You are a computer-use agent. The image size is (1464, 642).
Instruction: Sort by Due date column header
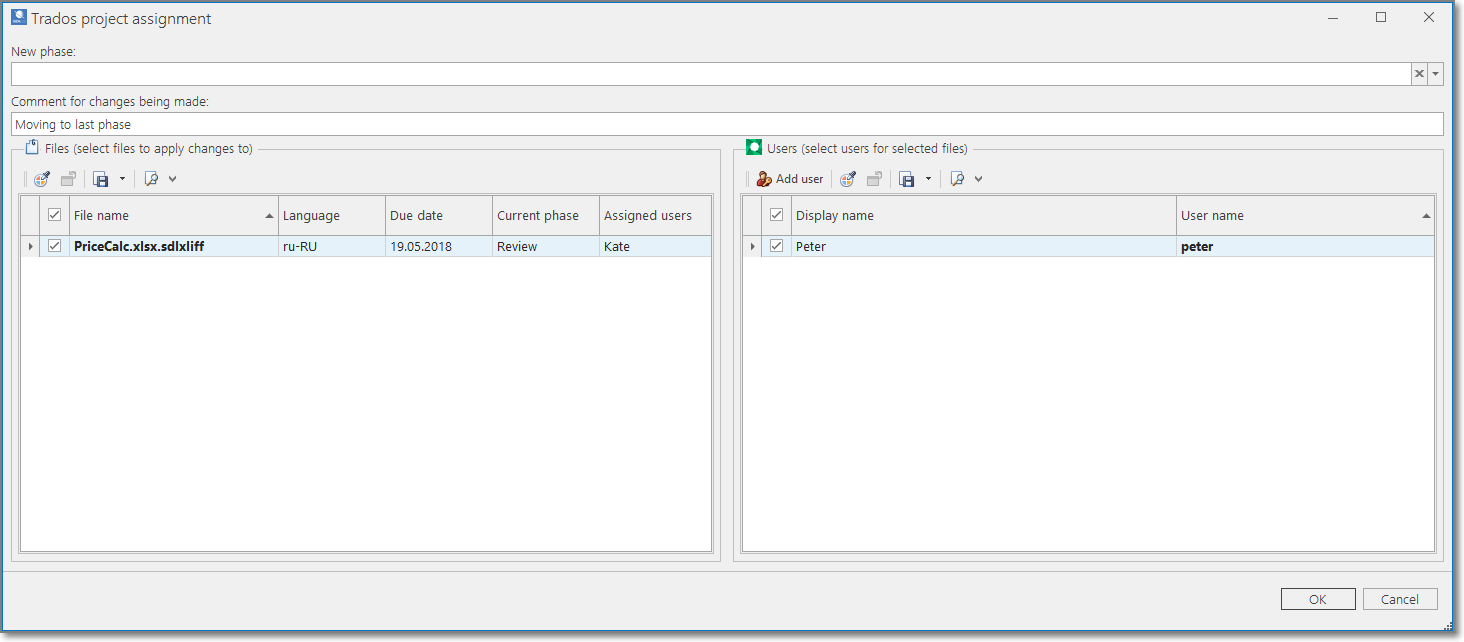coord(438,215)
